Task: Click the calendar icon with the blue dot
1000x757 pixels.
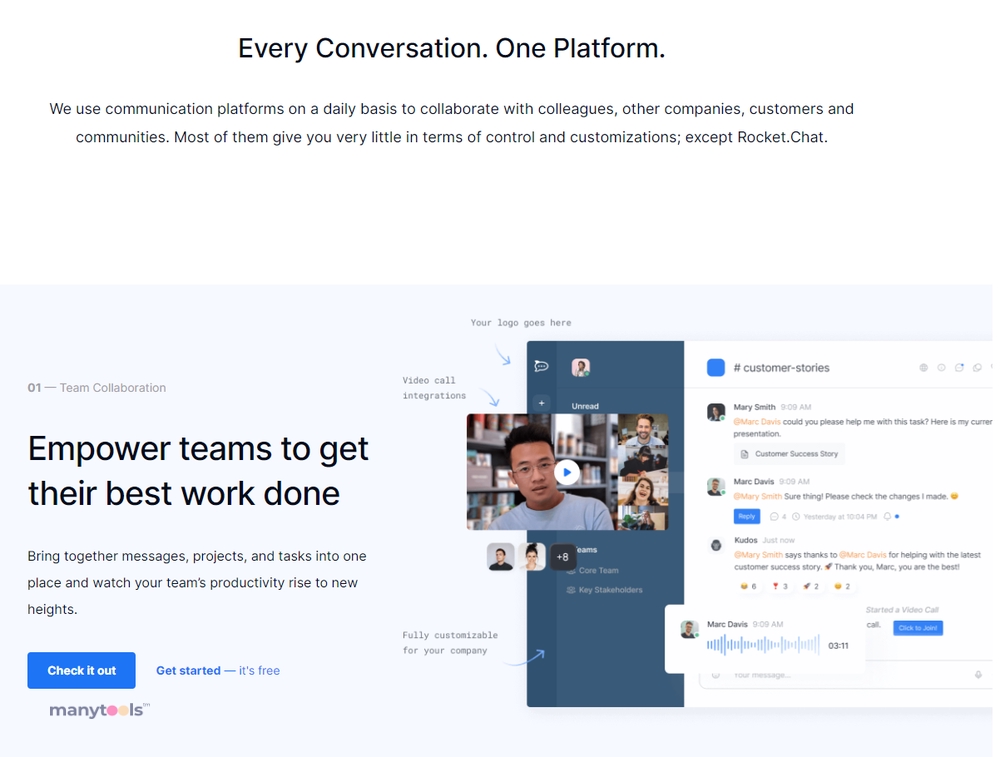Action: (959, 367)
